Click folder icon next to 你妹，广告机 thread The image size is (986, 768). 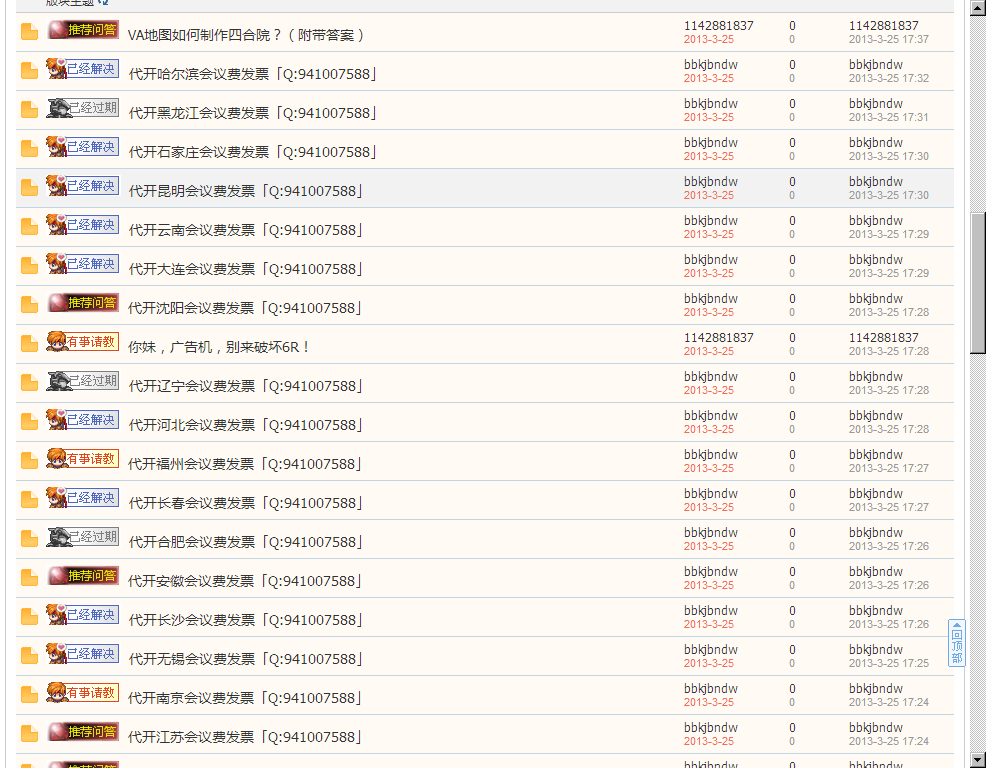pyautogui.click(x=29, y=343)
